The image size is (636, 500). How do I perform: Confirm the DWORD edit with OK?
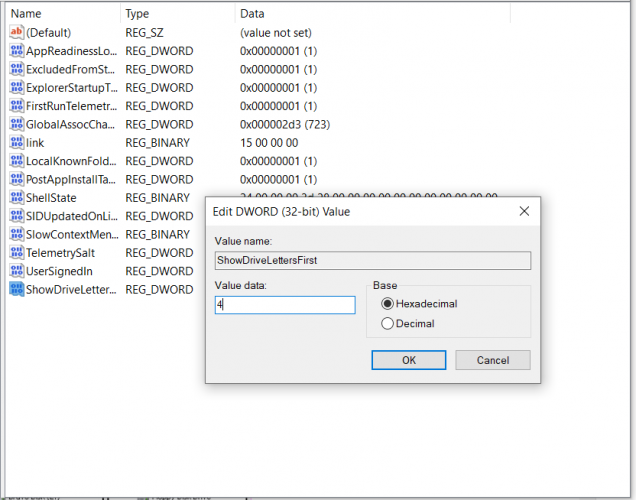point(409,360)
